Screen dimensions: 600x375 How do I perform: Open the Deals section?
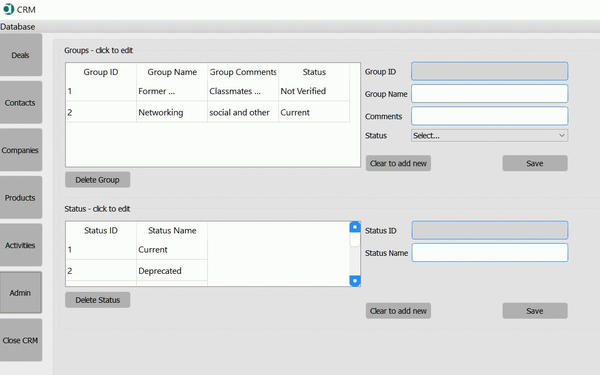(x=21, y=55)
